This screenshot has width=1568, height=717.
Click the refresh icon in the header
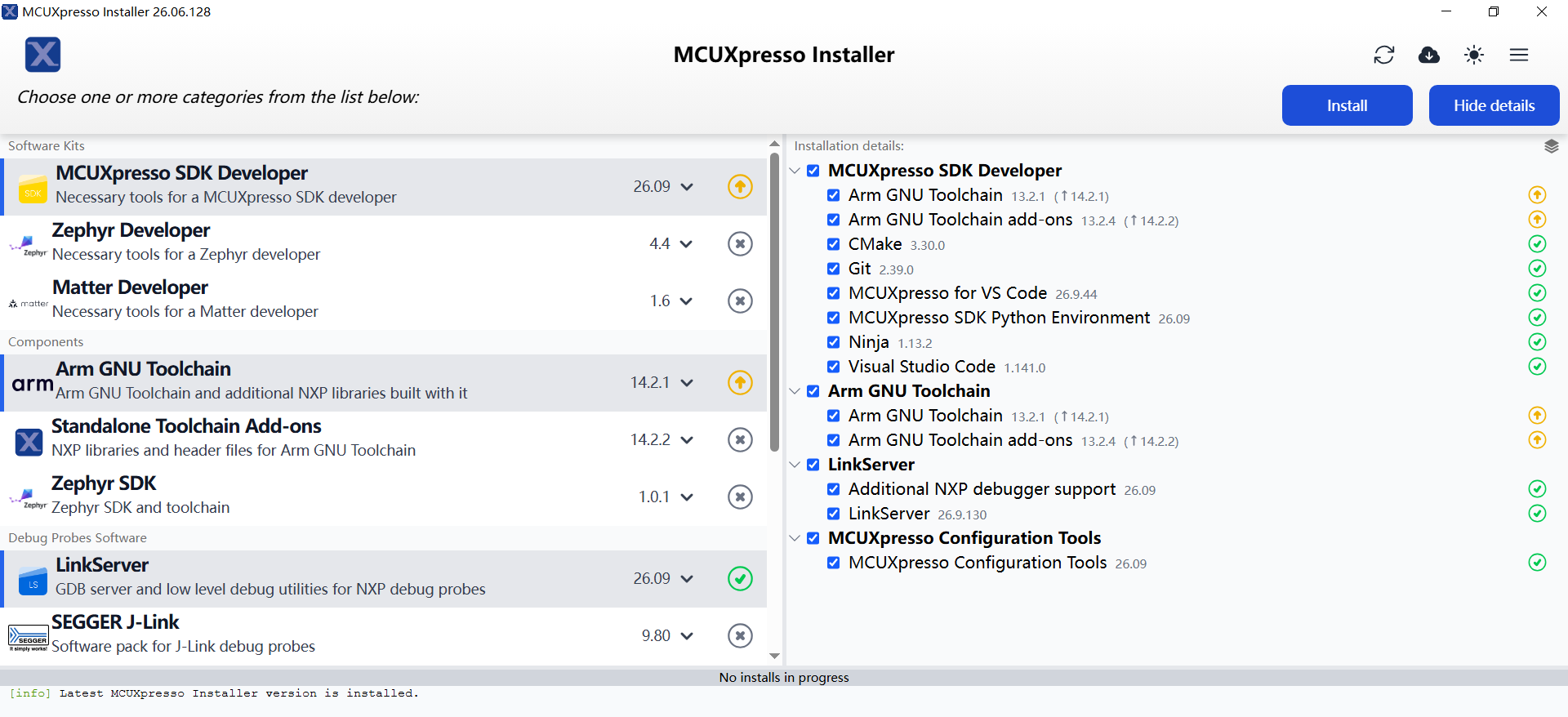(x=1384, y=55)
